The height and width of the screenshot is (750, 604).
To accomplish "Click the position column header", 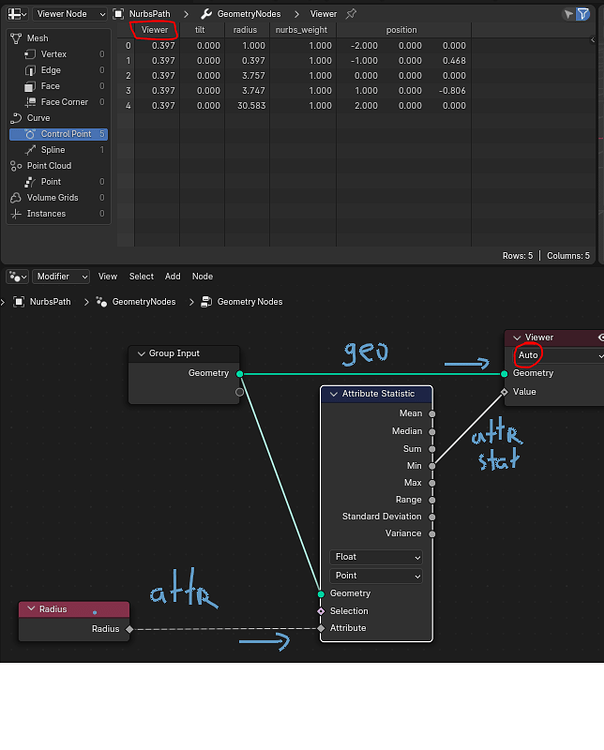I will 402,30.
